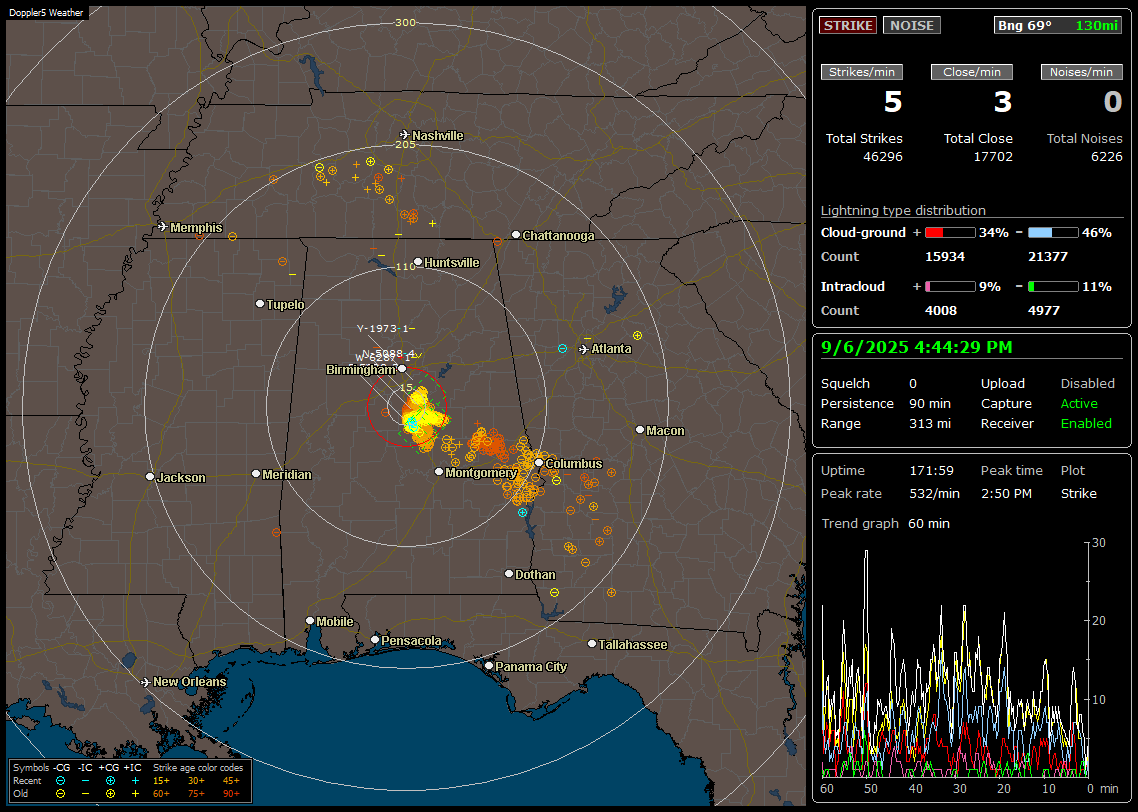The height and width of the screenshot is (812, 1138).
Task: Click the pink positive intracloud 9% bar
Action: (950, 287)
